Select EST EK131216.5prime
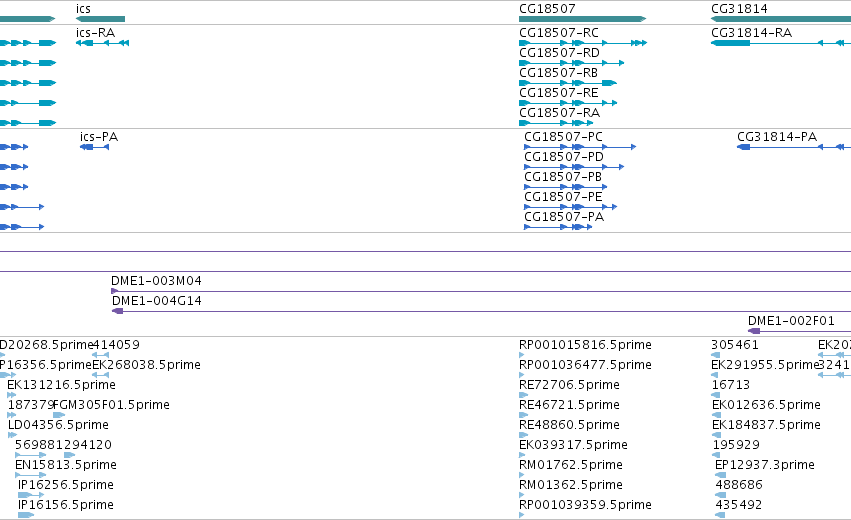This screenshot has width=851, height=520. point(61,385)
